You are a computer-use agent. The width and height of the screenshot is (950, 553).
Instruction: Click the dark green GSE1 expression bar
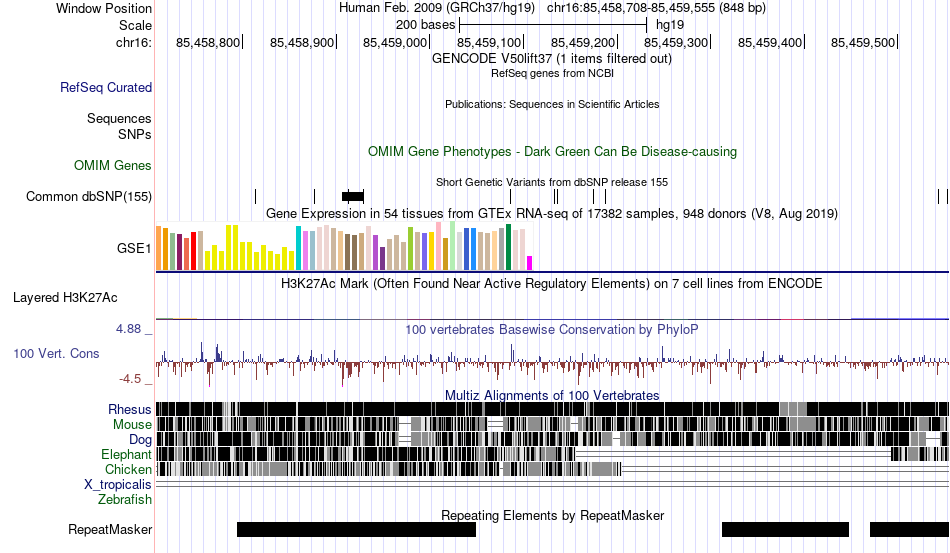pos(508,247)
